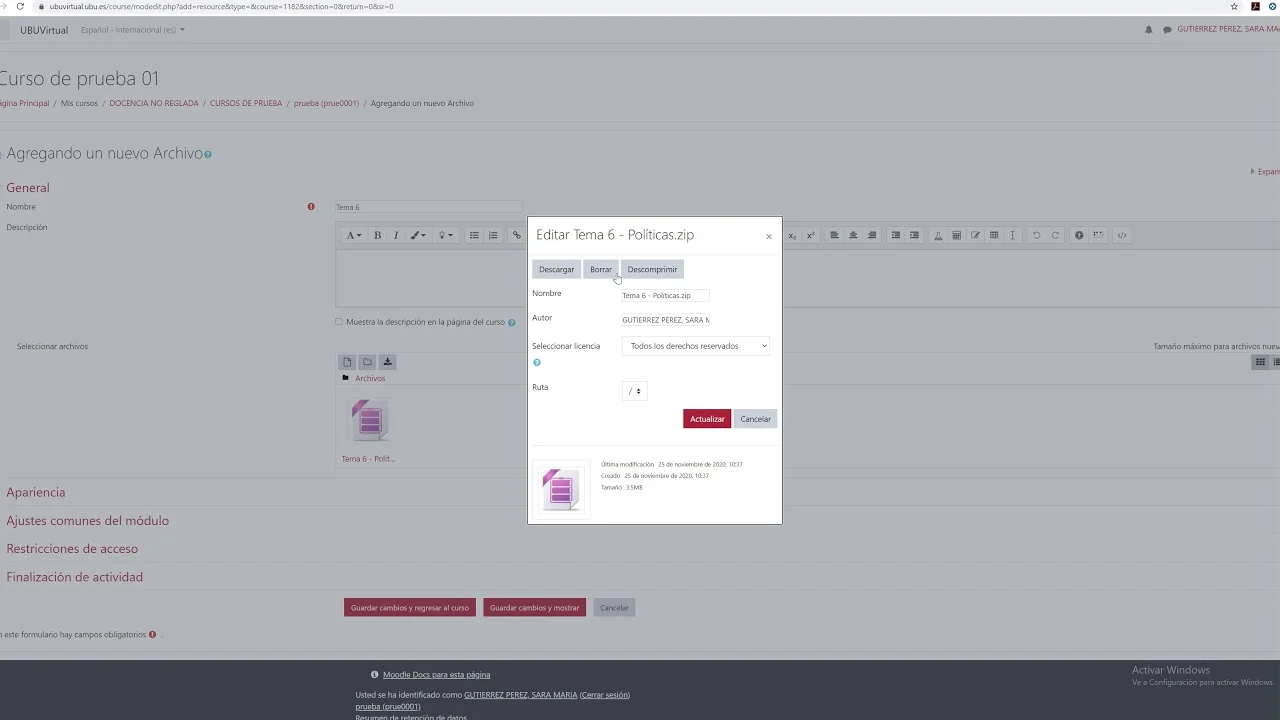1280x720 pixels.
Task: Click the create folder icon in file picker
Action: pyautogui.click(x=367, y=362)
